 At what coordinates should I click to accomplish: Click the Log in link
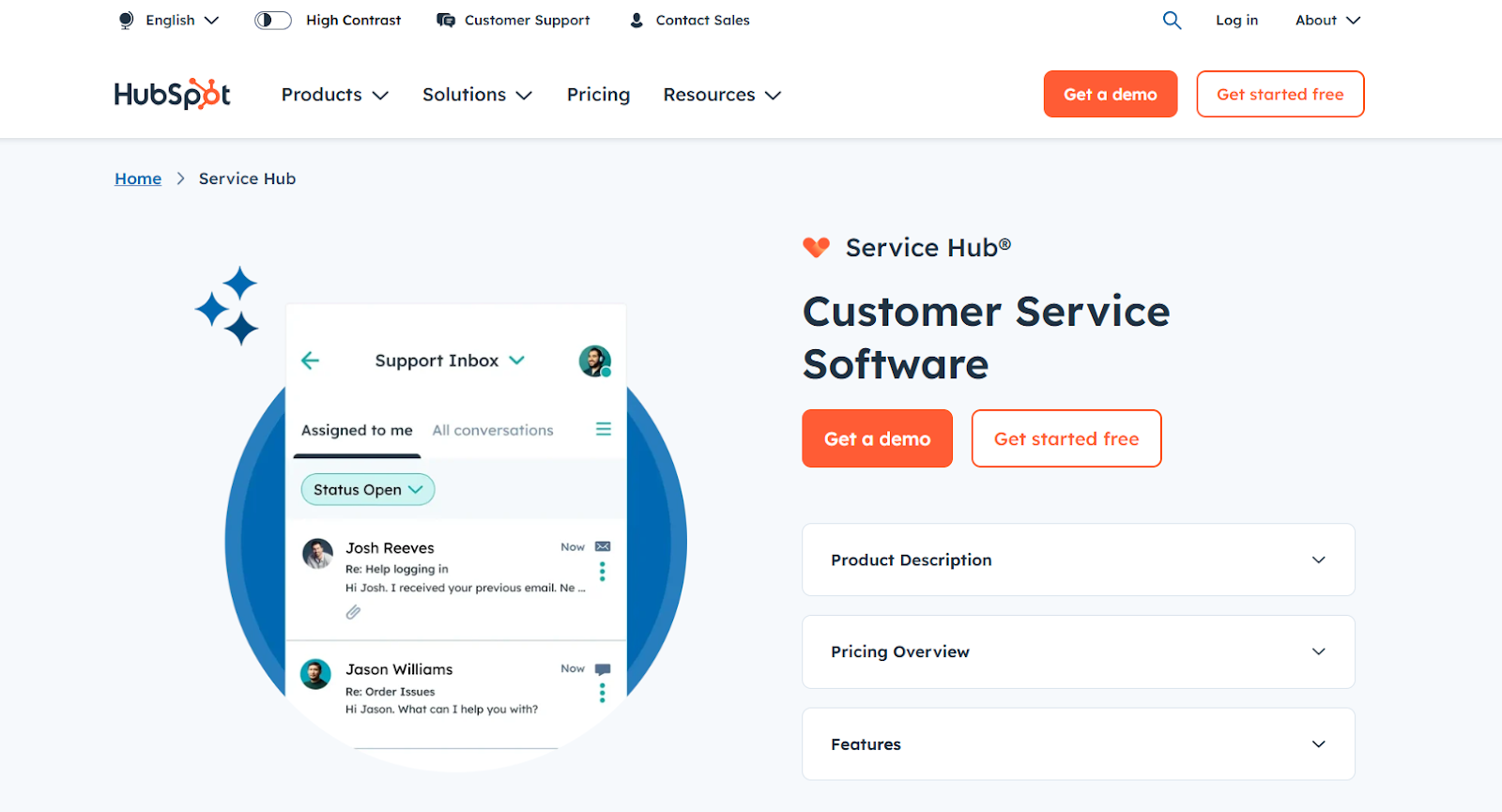pos(1236,20)
